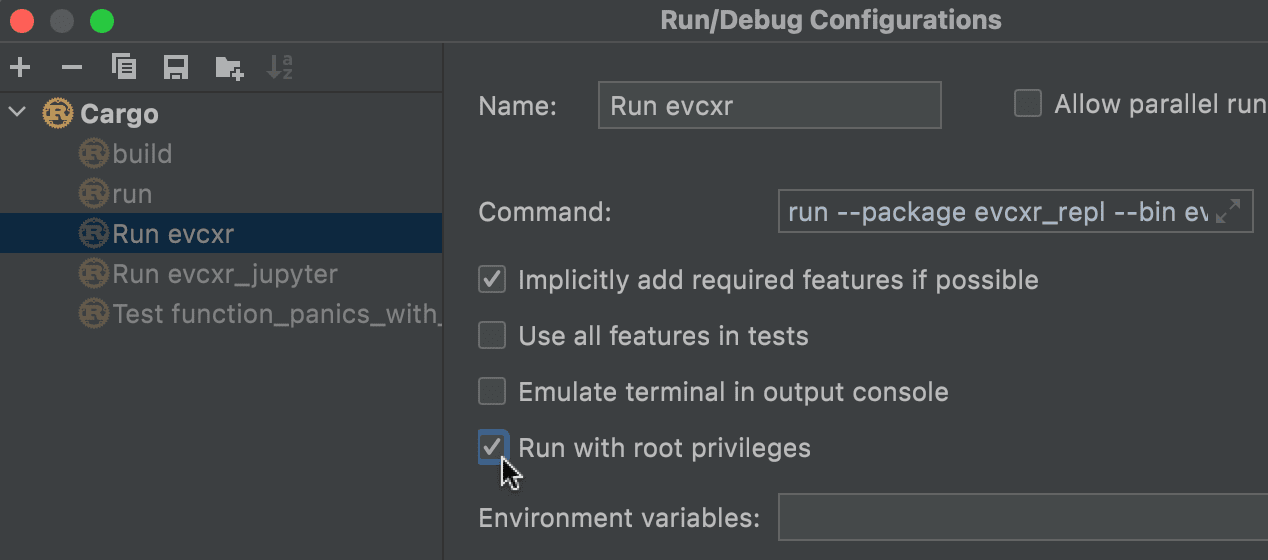The height and width of the screenshot is (560, 1268).
Task: Expand the Command field editor
Action: click(x=1228, y=211)
